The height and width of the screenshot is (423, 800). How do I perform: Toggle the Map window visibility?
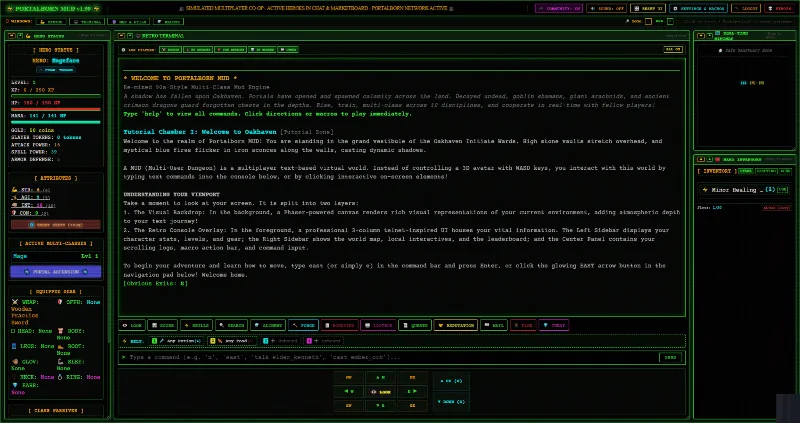pos(129,21)
